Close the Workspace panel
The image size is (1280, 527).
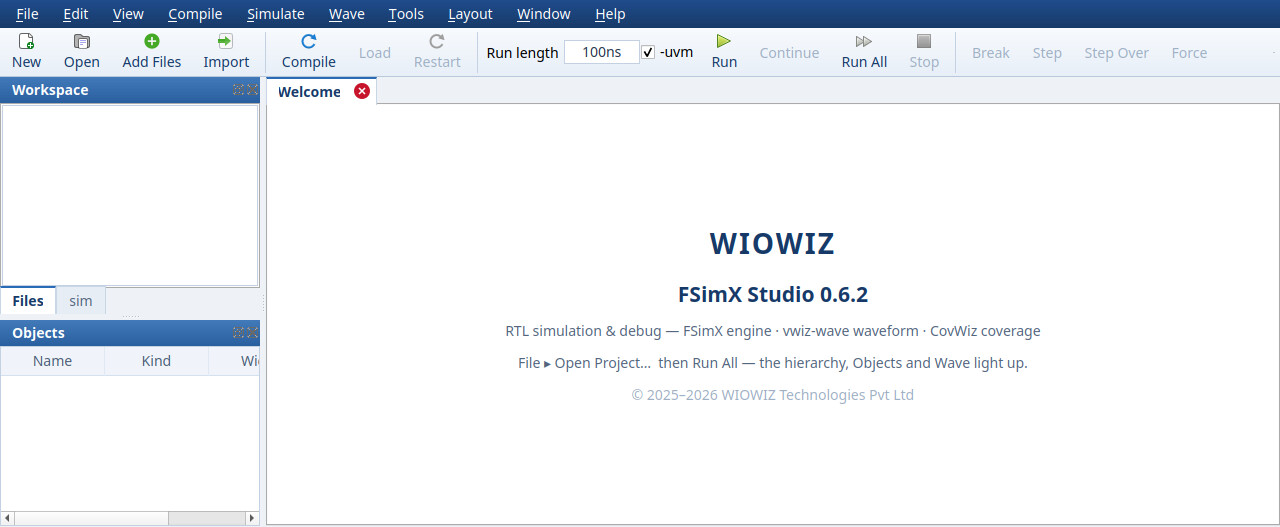pos(252,89)
